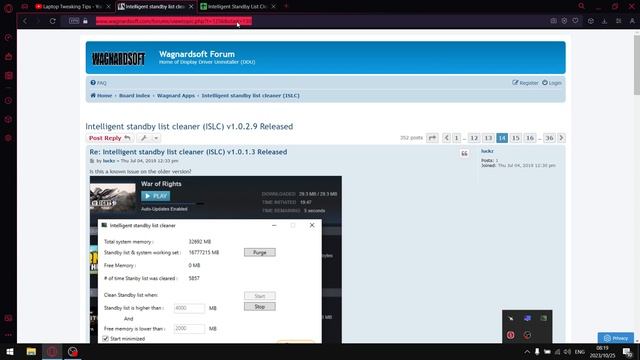Click page vertical scrollbar thumb
The image size is (640, 360).
pos(637,65)
